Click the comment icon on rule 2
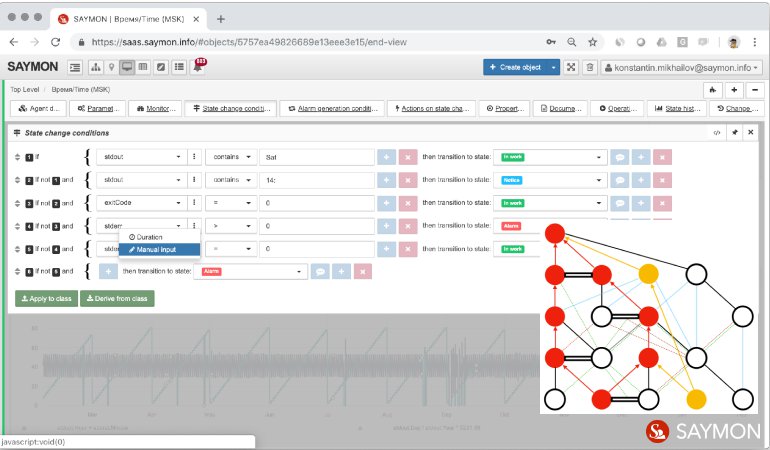The image size is (770, 450). pyautogui.click(x=620, y=180)
